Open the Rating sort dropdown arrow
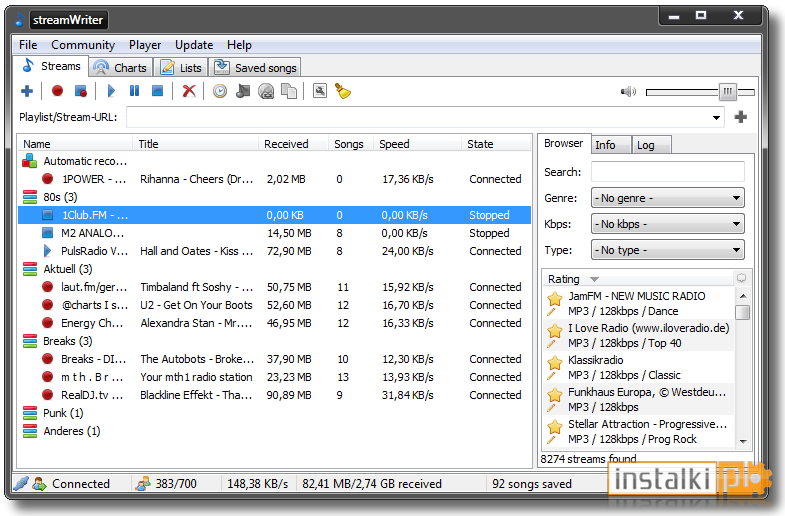Screen dimensions: 785x516 (x=594, y=279)
